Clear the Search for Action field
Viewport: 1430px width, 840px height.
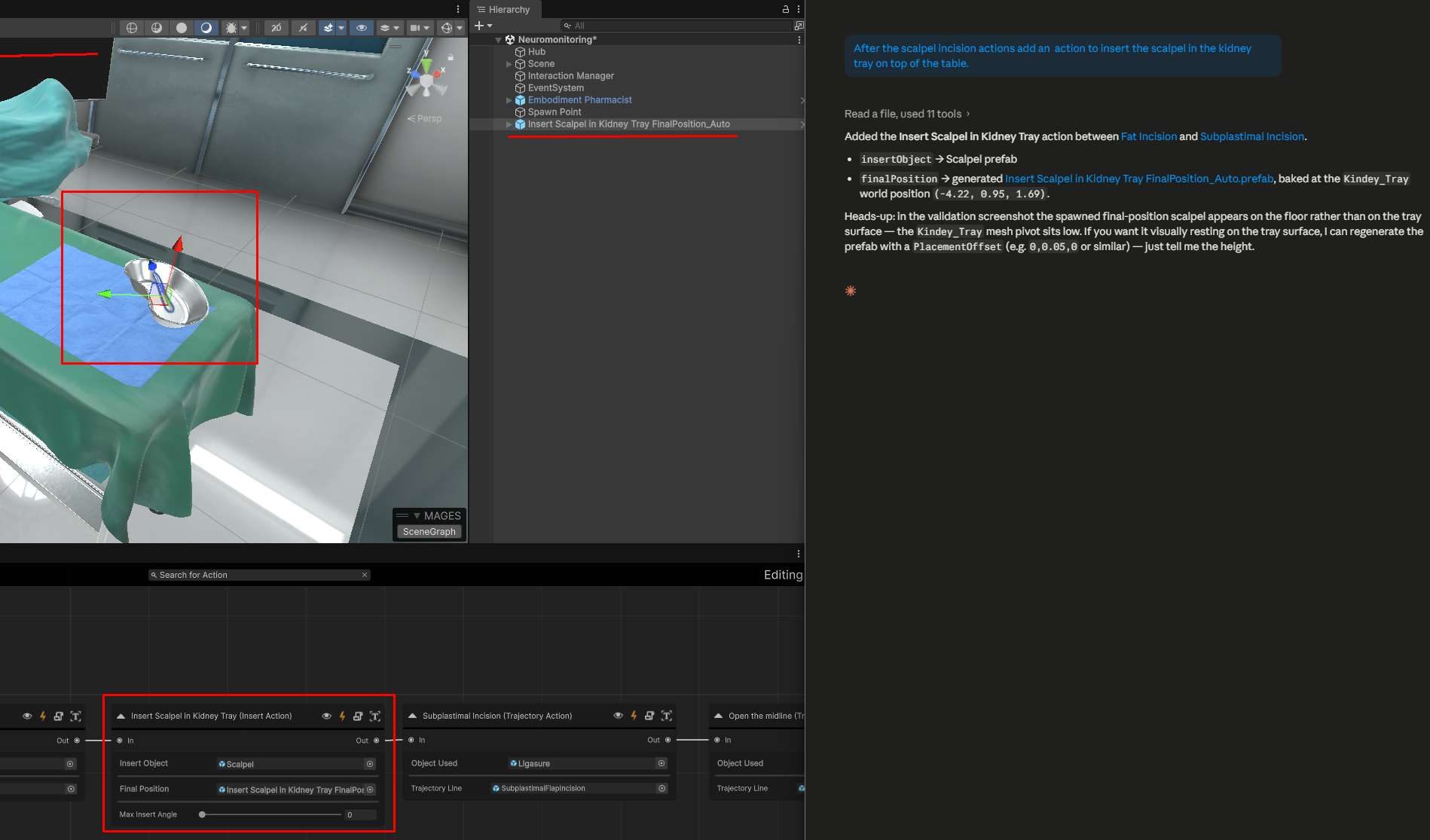tap(365, 575)
